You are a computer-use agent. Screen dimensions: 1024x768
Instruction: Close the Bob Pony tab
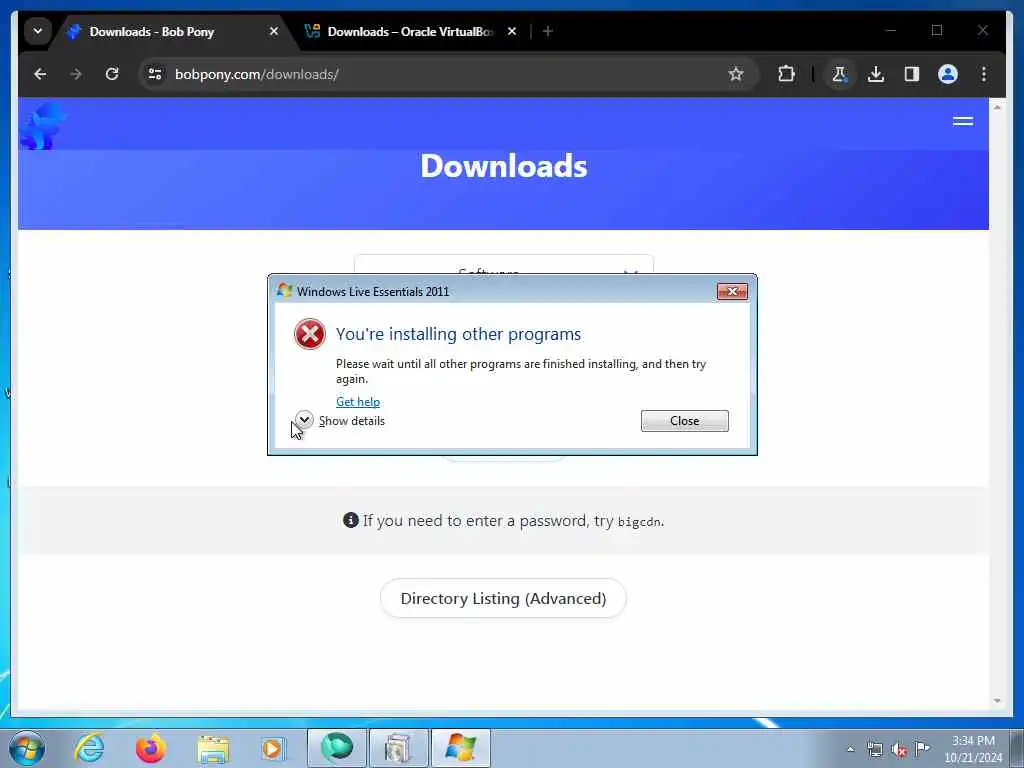[x=274, y=31]
